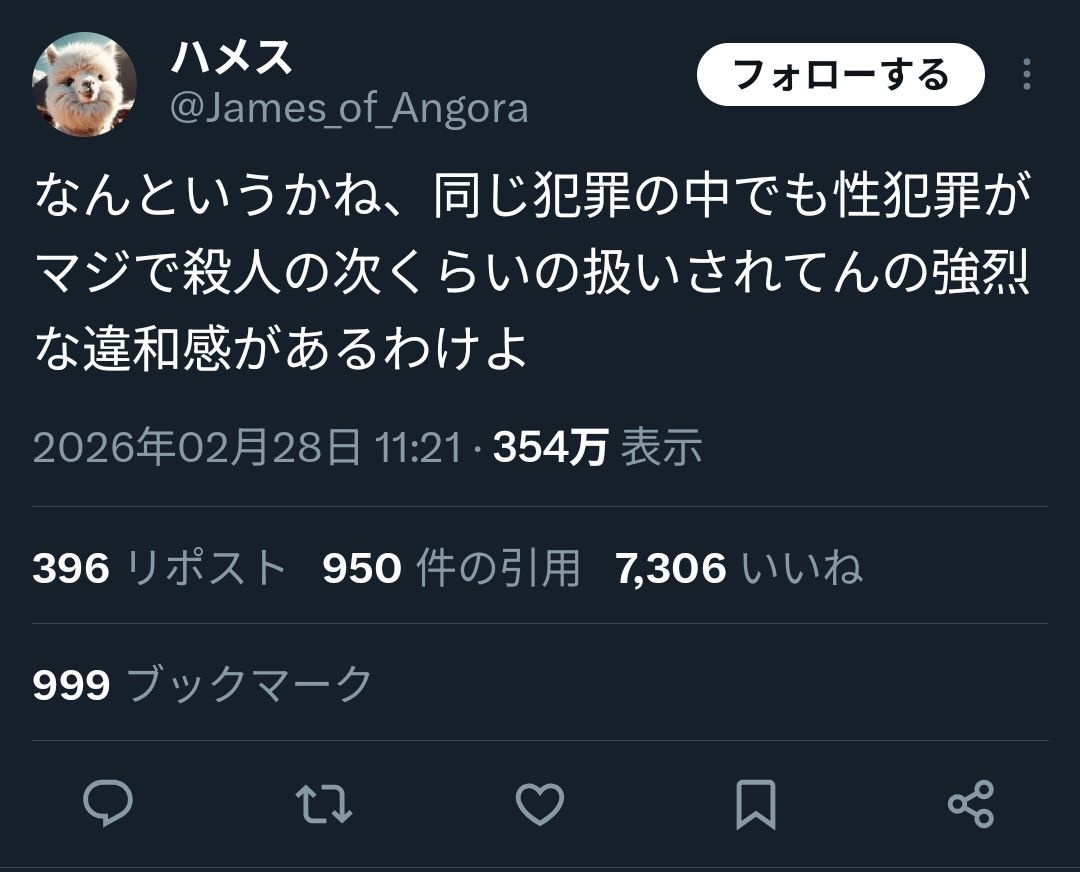Open the share icon menu
The height and width of the screenshot is (872, 1080).
971,804
